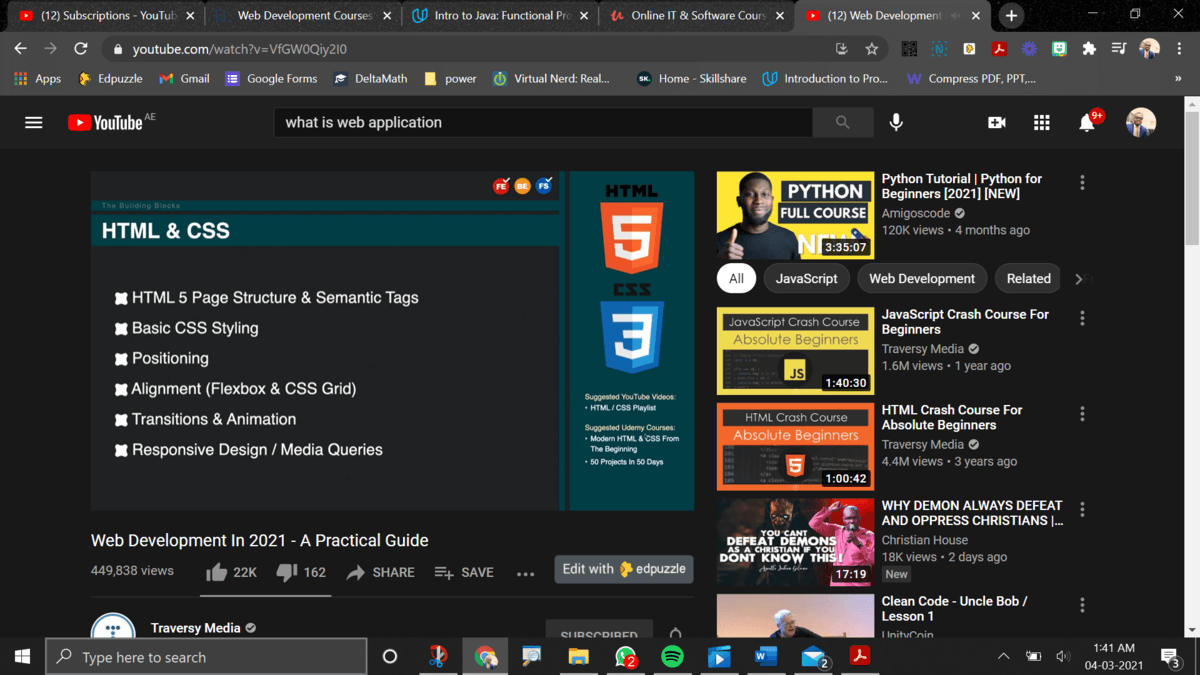
Task: Open the Windows Start menu
Action: click(22, 657)
